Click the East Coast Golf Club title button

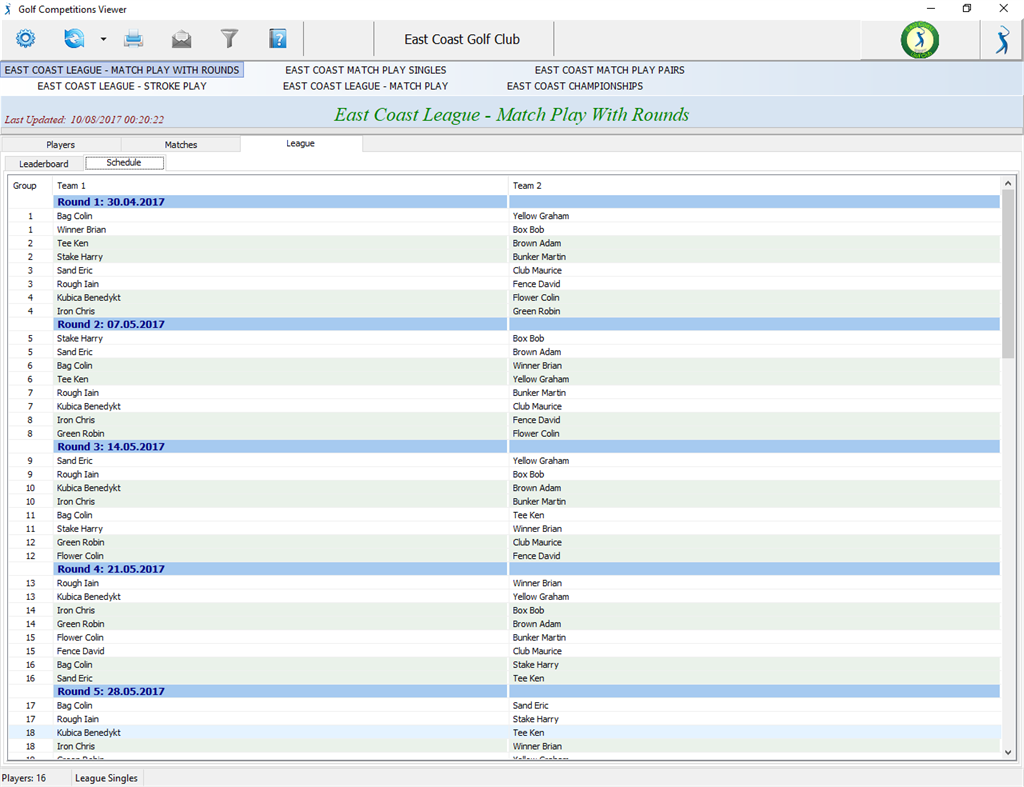[x=463, y=39]
